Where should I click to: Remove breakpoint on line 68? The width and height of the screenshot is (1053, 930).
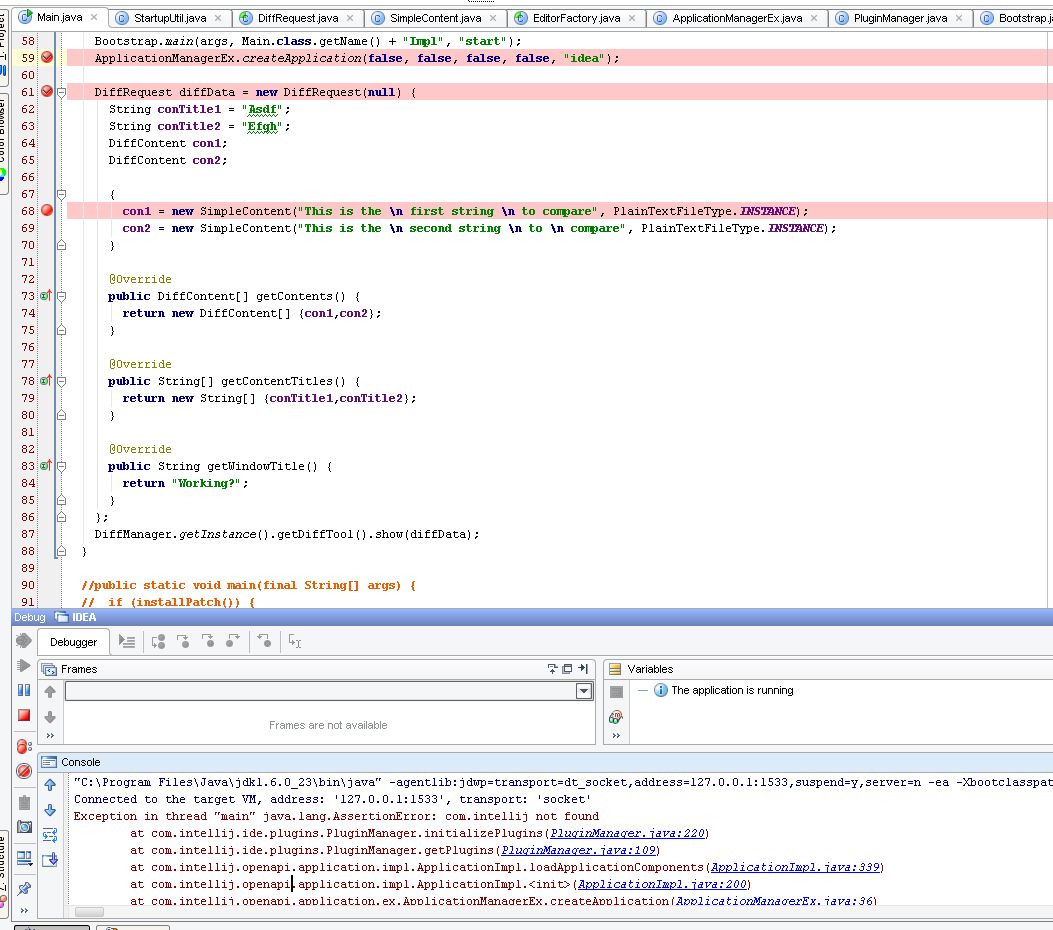(47, 210)
